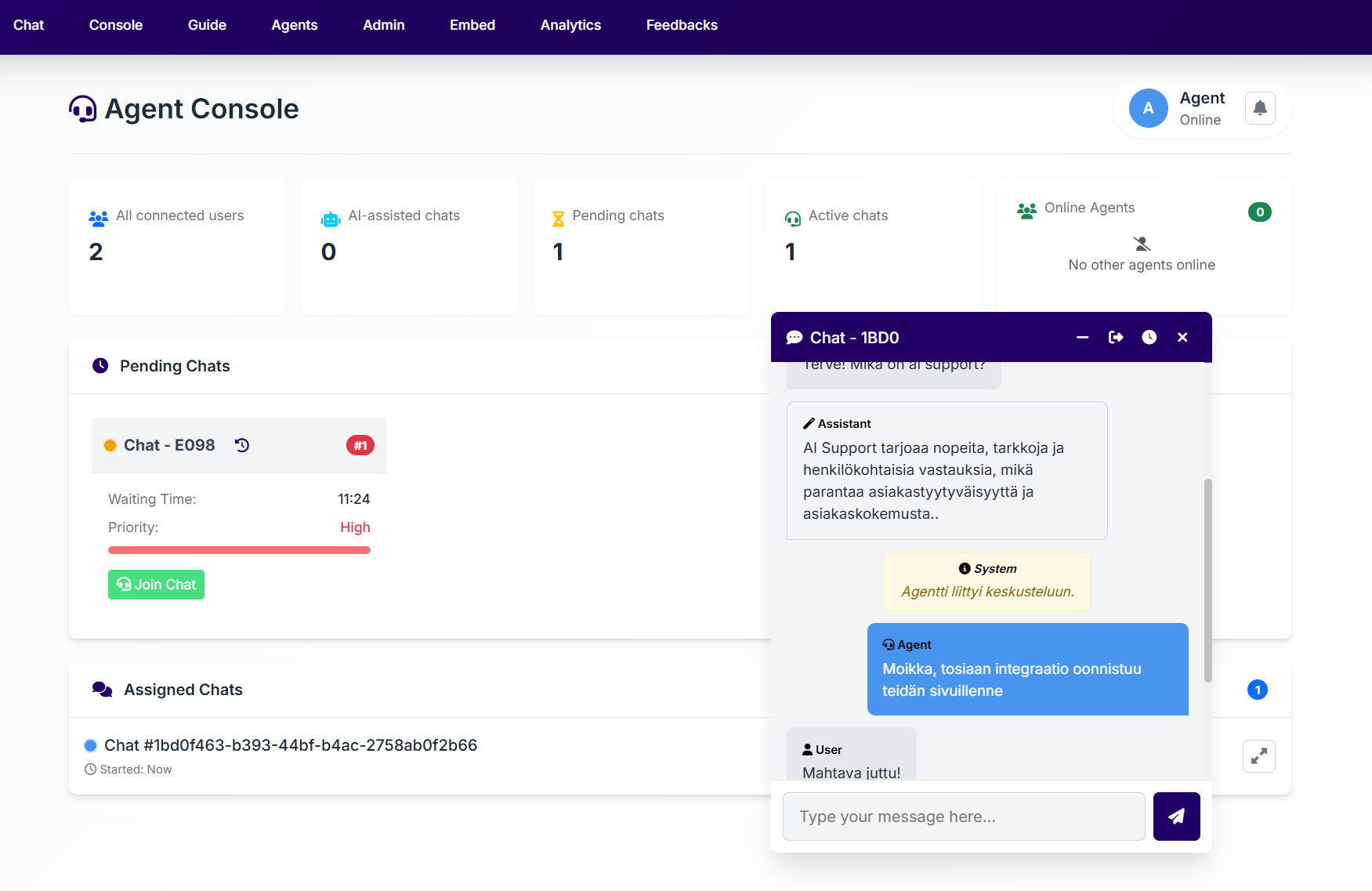The image size is (1372, 891).
Task: Click the orange status dot on Chat - E098
Action: point(110,445)
